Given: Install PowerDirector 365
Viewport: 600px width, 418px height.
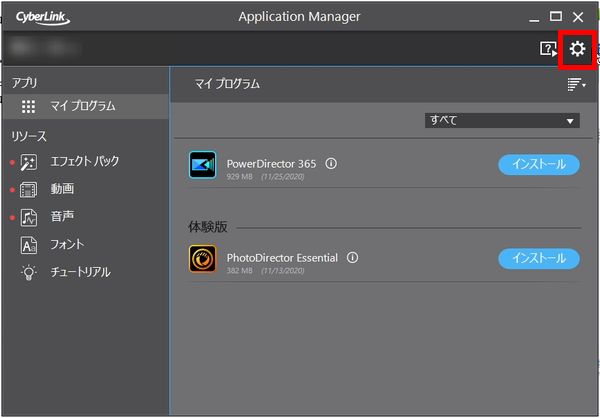Looking at the screenshot, I should coord(539,165).
